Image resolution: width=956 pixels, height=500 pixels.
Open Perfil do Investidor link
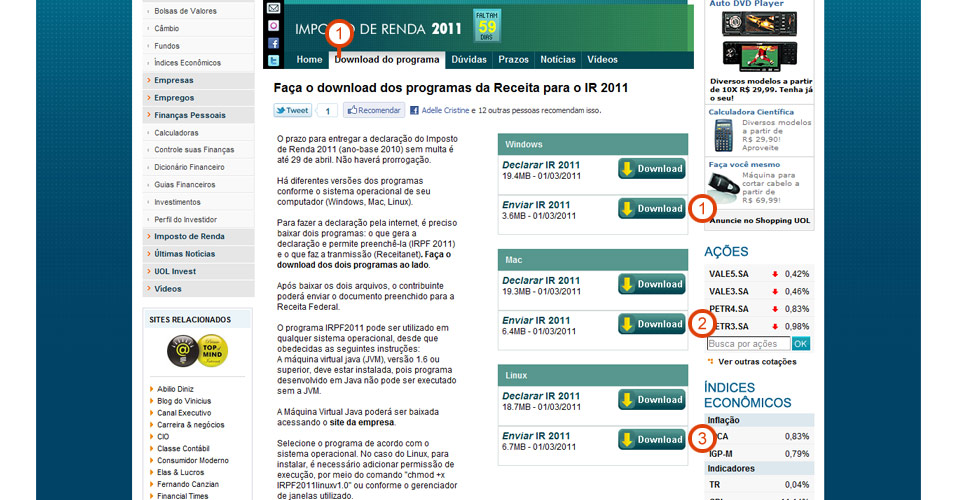pyautogui.click(x=185, y=220)
